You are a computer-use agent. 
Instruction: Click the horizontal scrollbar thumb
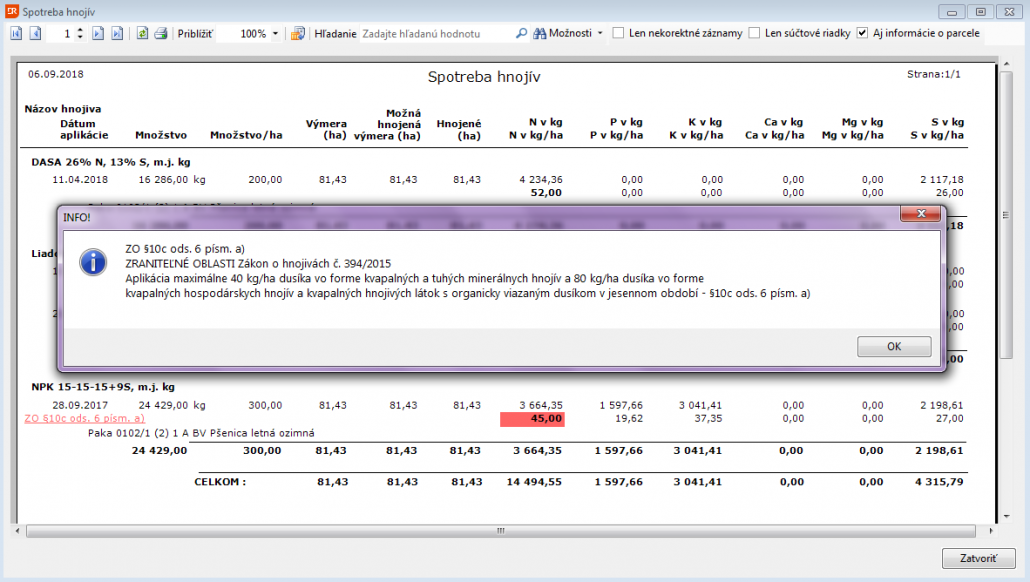click(x=501, y=531)
